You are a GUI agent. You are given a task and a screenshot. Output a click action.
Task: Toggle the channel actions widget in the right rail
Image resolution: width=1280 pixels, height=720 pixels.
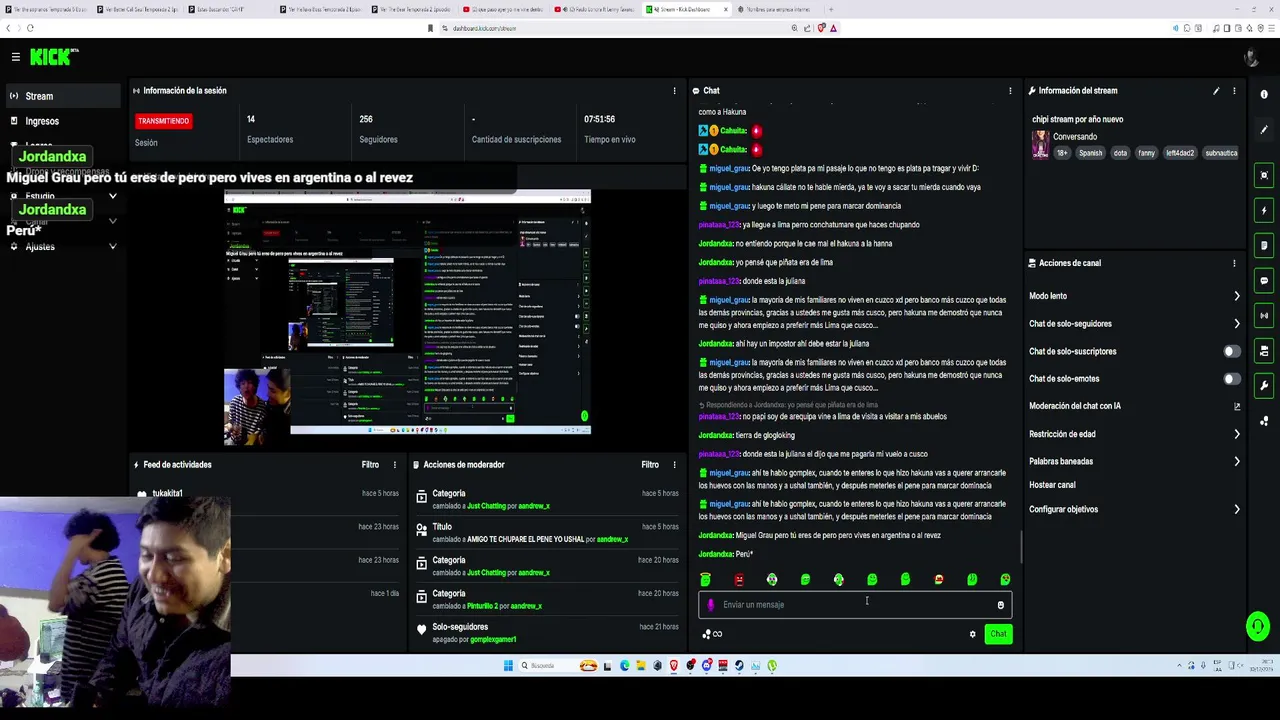[1264, 351]
